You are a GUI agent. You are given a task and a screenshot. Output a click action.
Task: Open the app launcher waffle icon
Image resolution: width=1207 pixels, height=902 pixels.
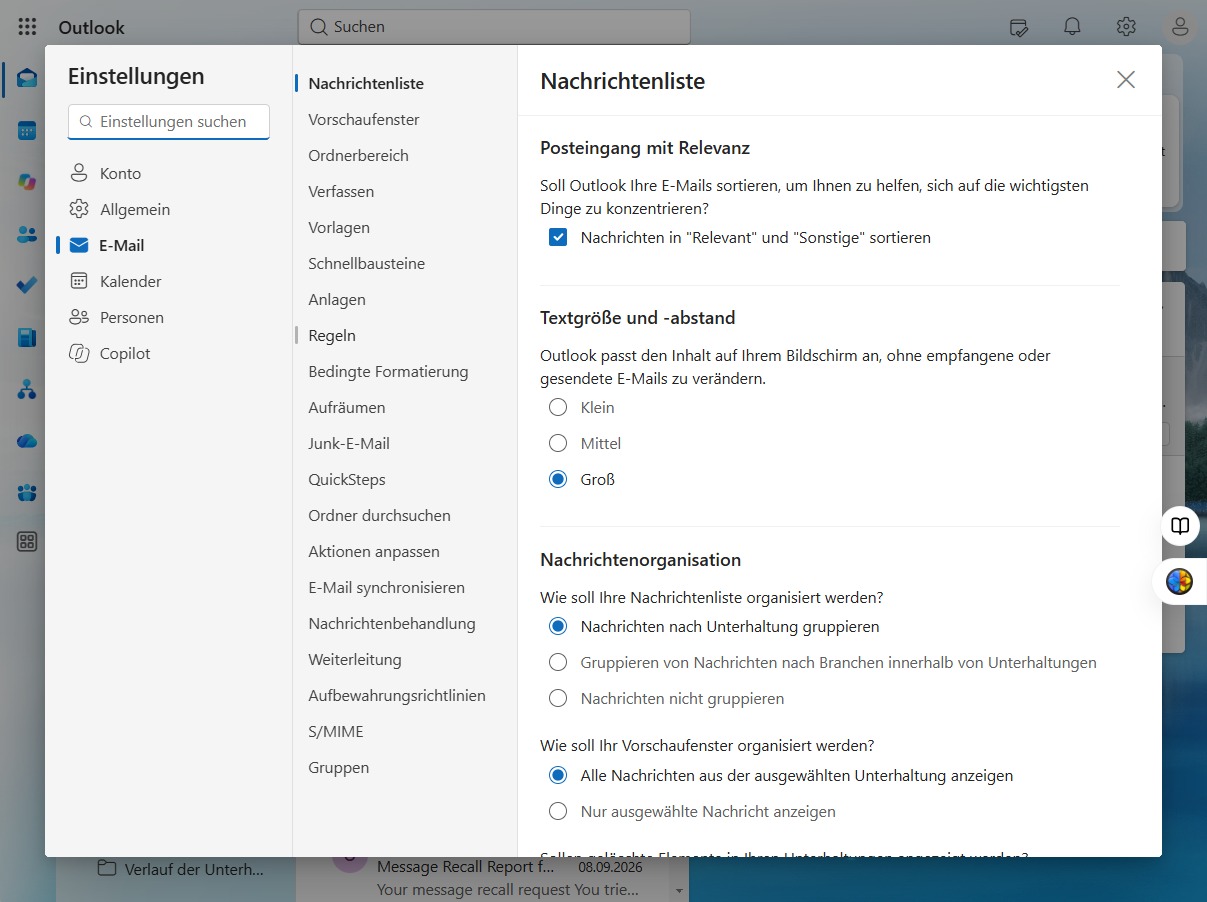pos(27,27)
